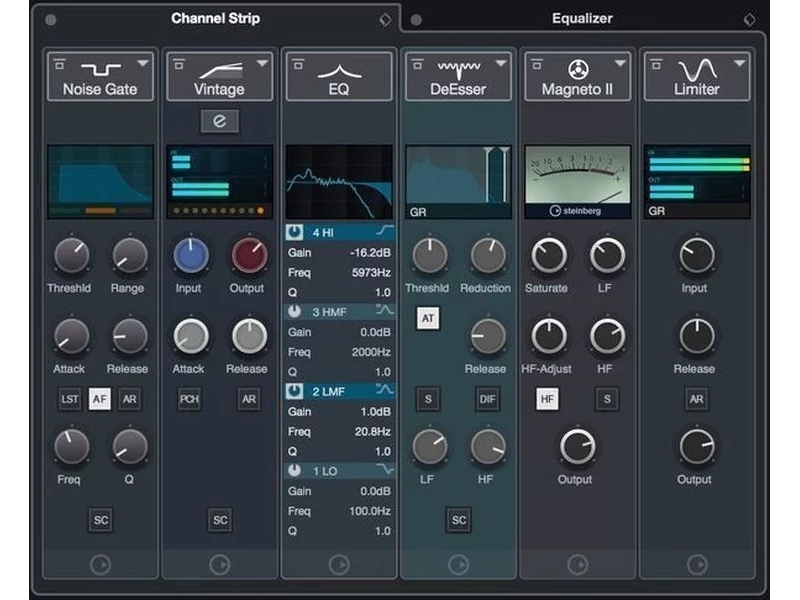Click the Vintage module handle icon
The width and height of the screenshot is (800, 600).
click(179, 65)
